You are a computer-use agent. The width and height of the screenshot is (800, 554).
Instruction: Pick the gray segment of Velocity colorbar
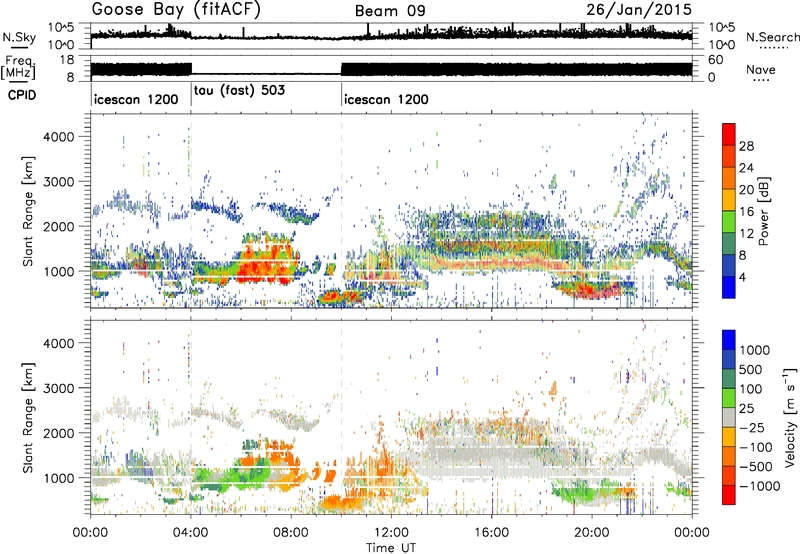(729, 417)
